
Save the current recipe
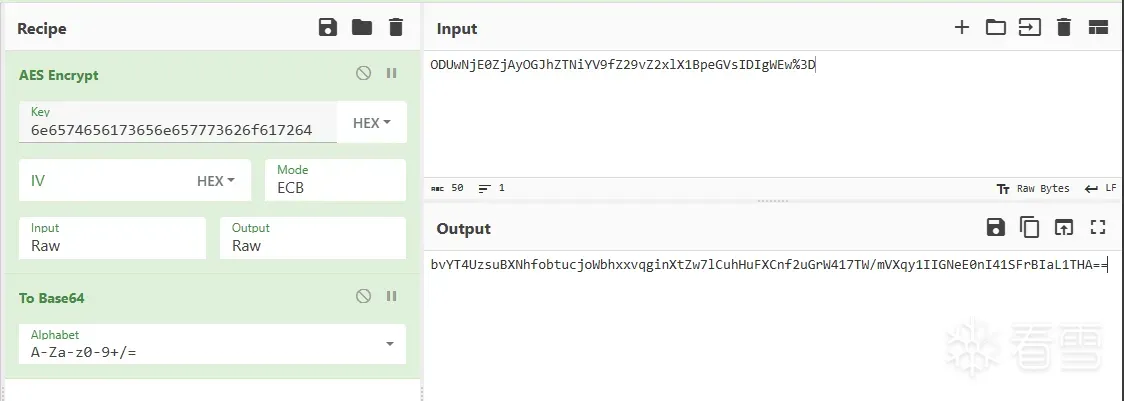328,28
